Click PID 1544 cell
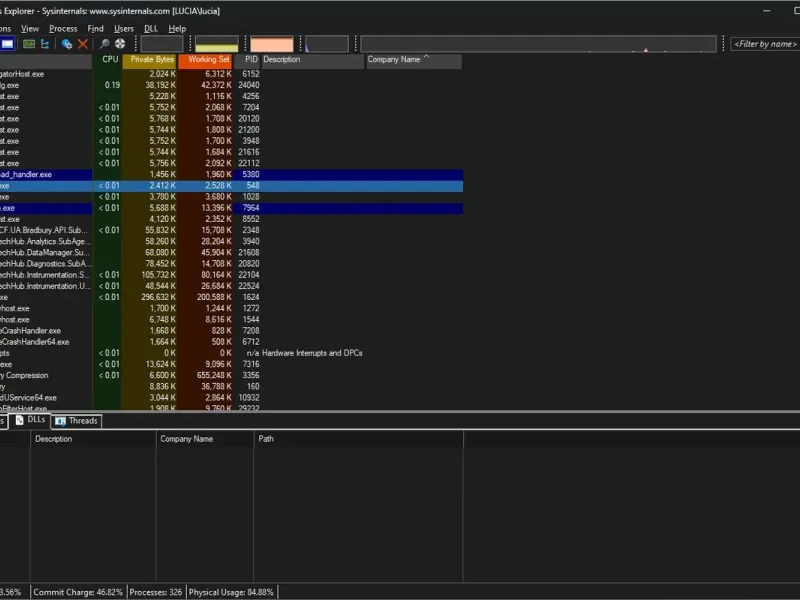Viewport: 800px width, 600px height. point(251,319)
